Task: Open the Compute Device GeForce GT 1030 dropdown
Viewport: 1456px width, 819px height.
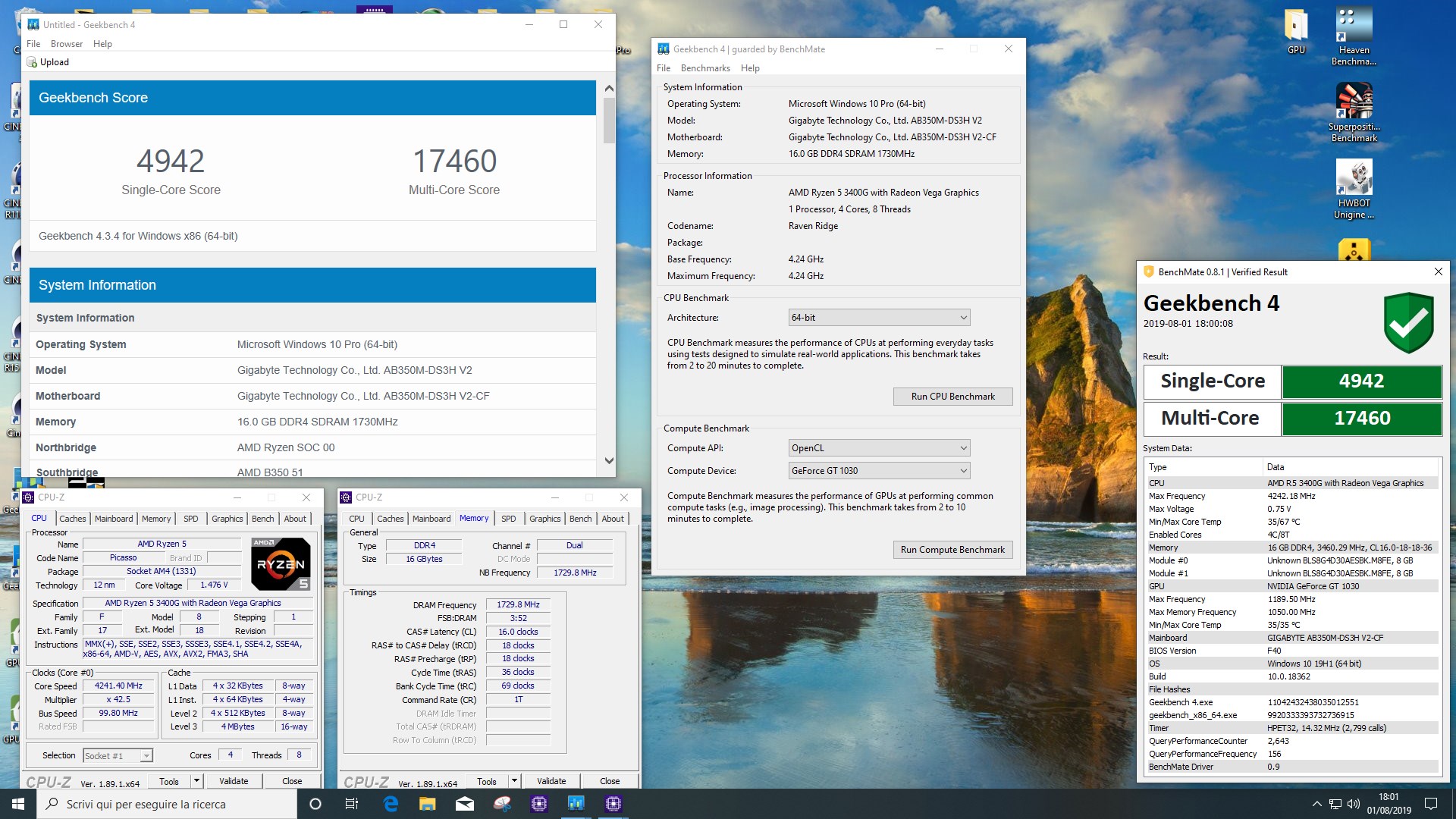Action: point(880,471)
